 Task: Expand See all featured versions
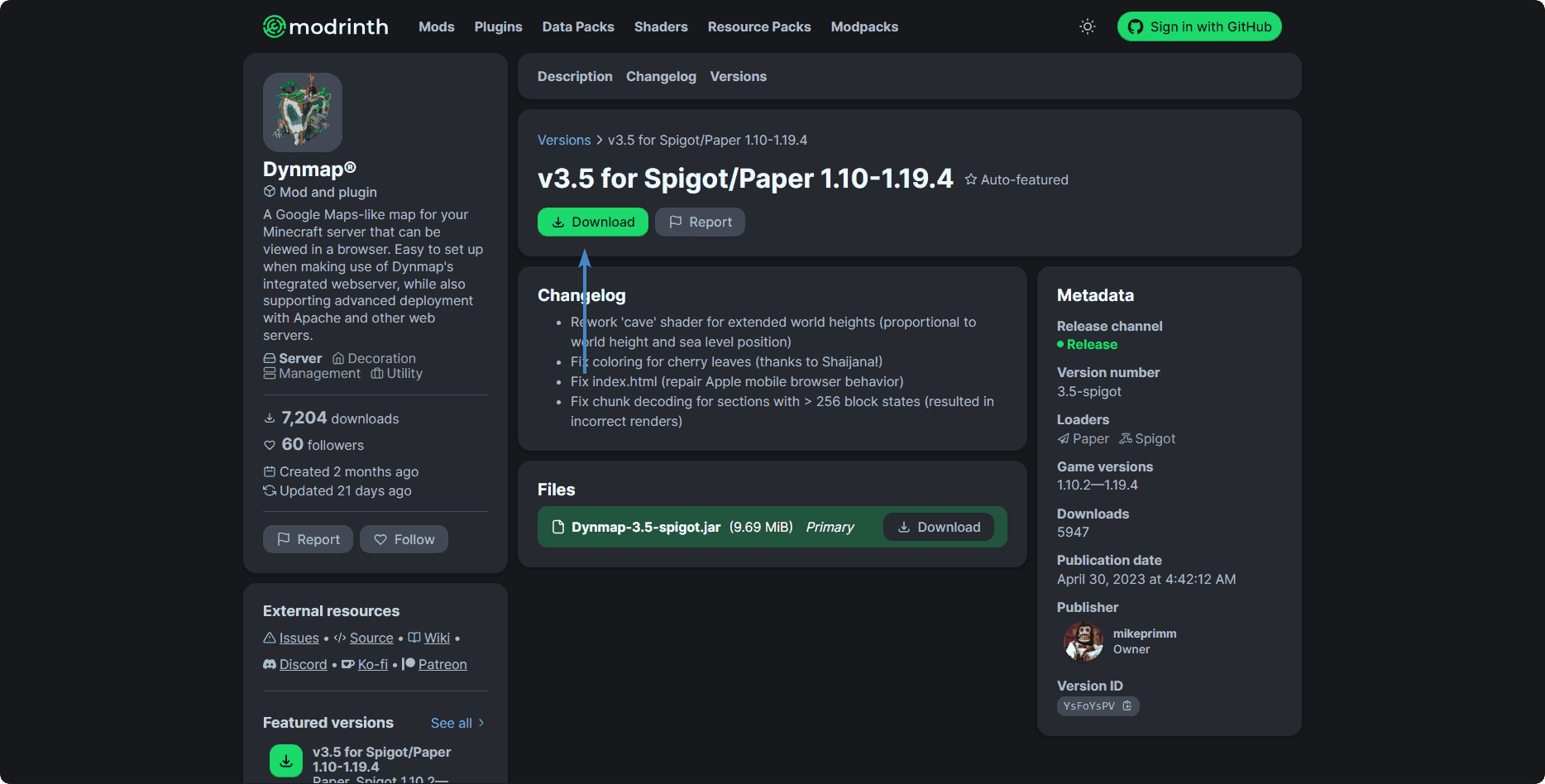pos(457,724)
